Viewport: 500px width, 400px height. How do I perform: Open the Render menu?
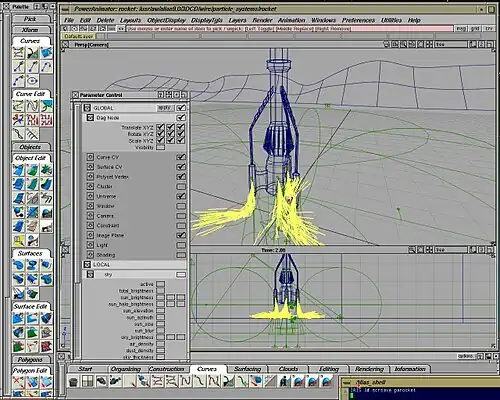pyautogui.click(x=262, y=20)
